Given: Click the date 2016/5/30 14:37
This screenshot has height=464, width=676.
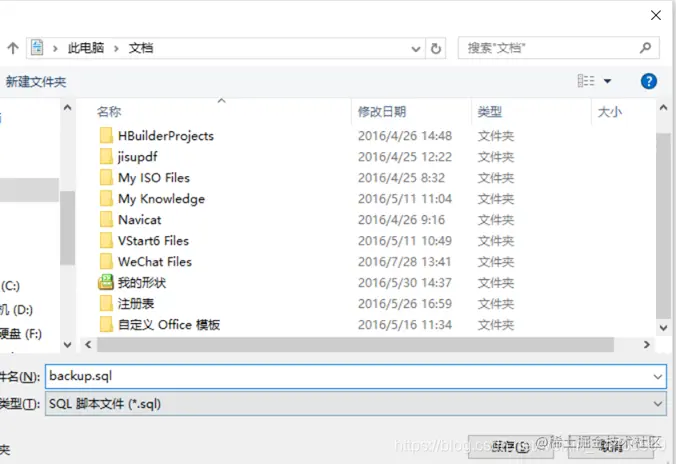Looking at the screenshot, I should point(404,283).
